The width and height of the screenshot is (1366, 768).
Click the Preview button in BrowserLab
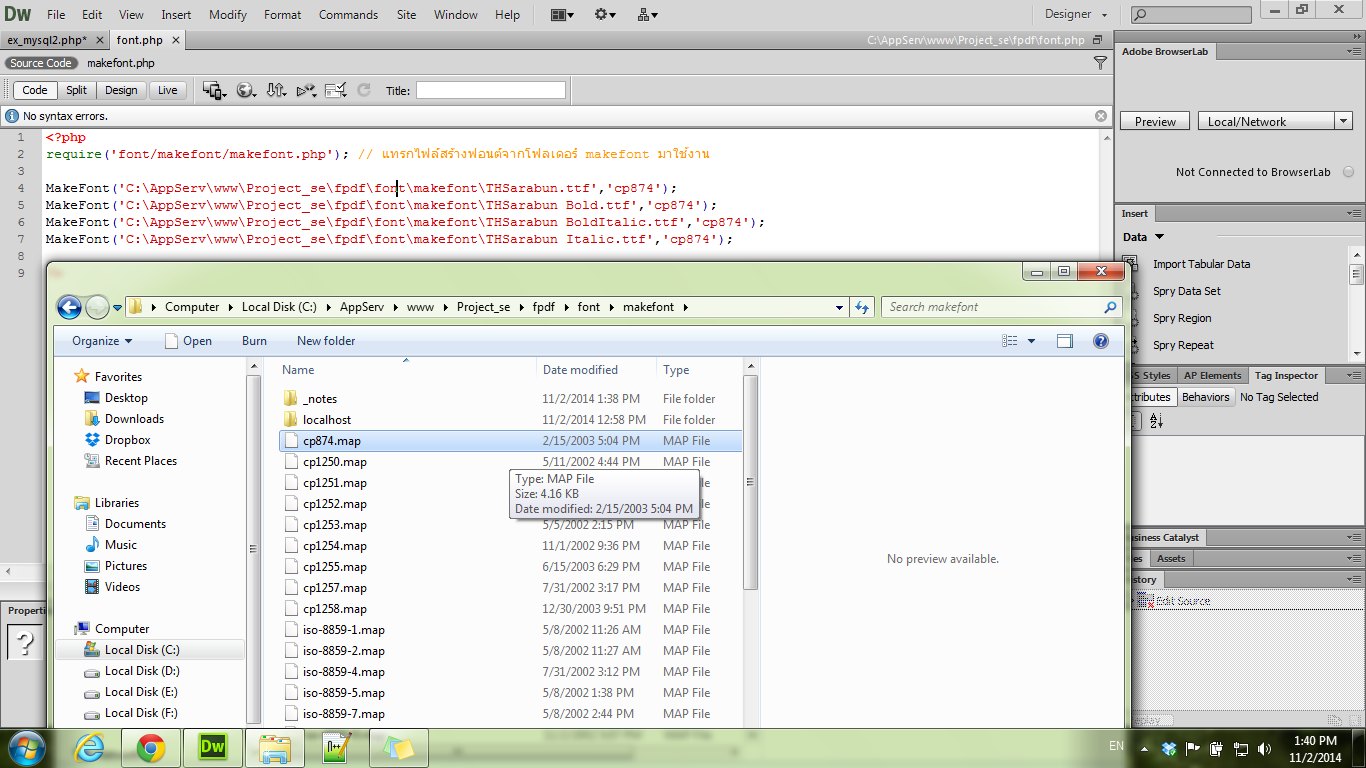point(1155,121)
